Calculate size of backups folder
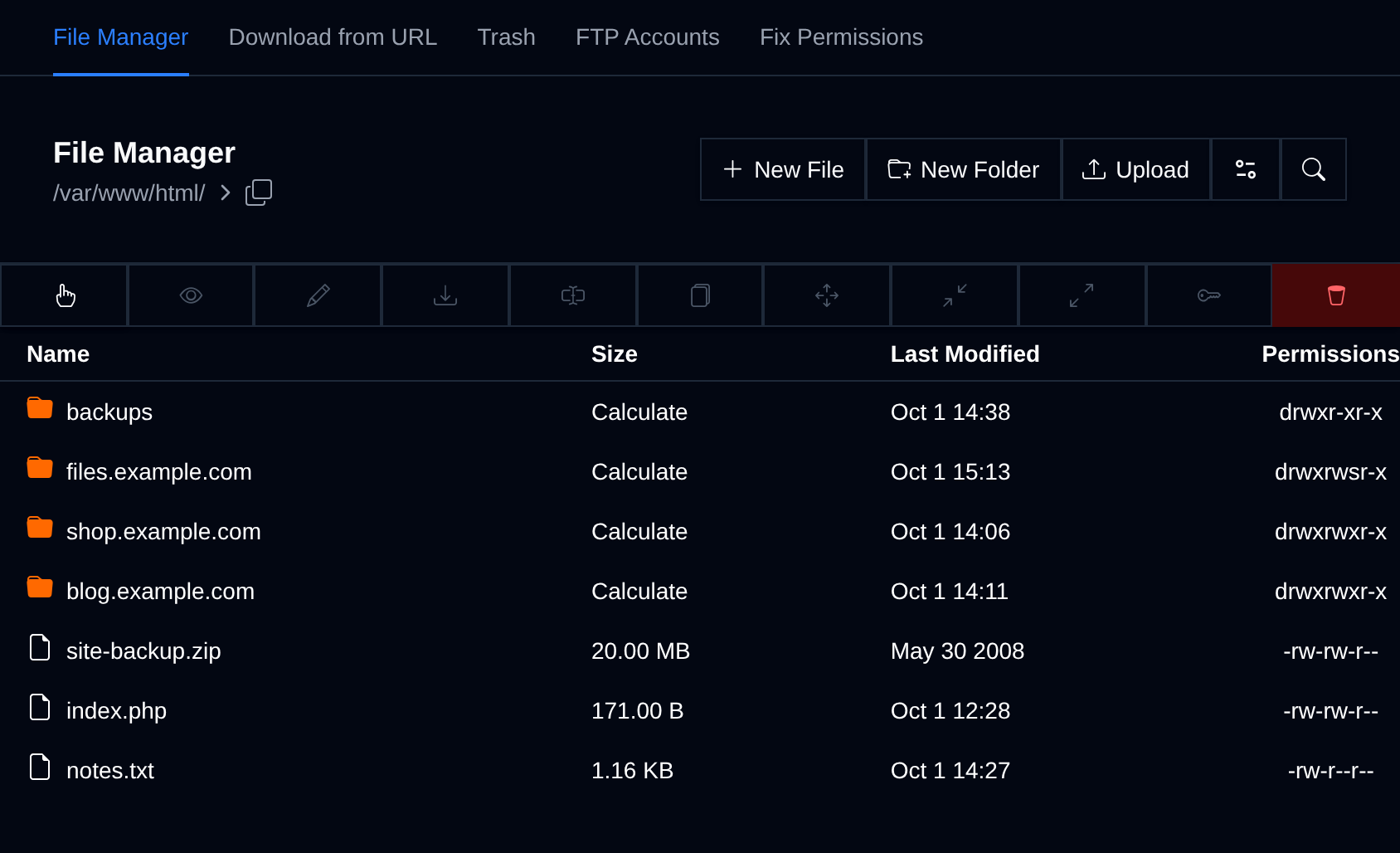Image resolution: width=1400 pixels, height=853 pixels. [x=639, y=412]
